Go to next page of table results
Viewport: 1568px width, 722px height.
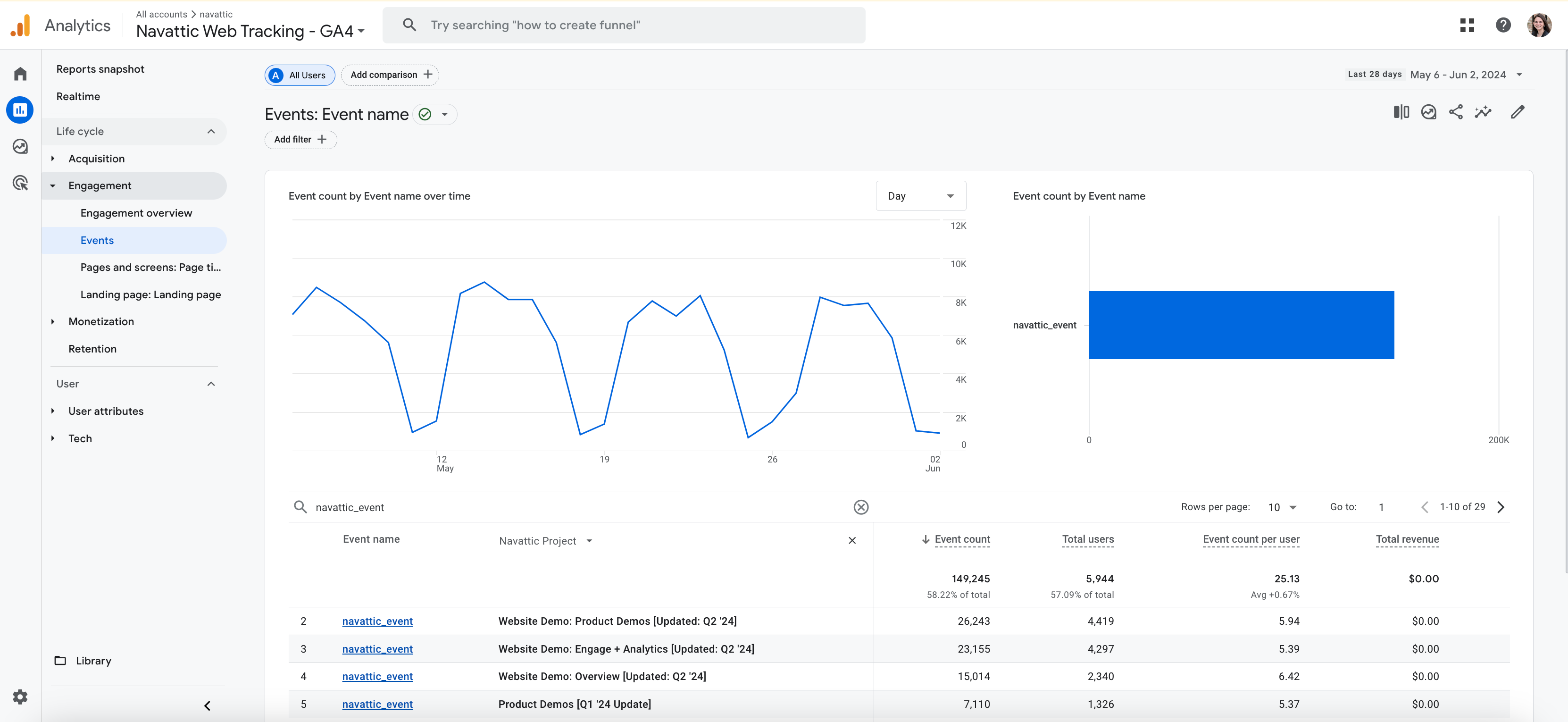tap(1501, 507)
